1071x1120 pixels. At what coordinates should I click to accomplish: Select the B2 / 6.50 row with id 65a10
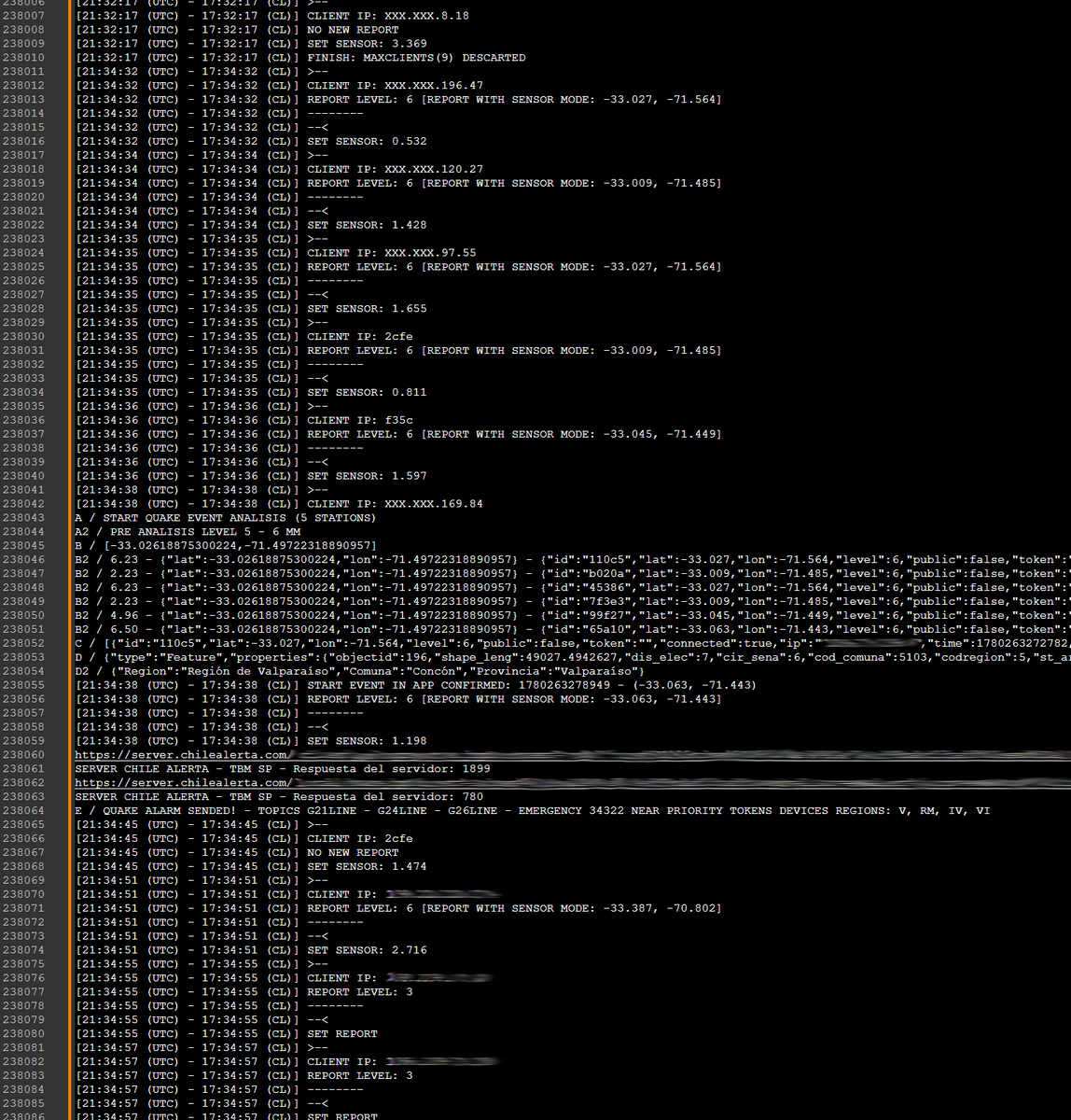pos(573,630)
